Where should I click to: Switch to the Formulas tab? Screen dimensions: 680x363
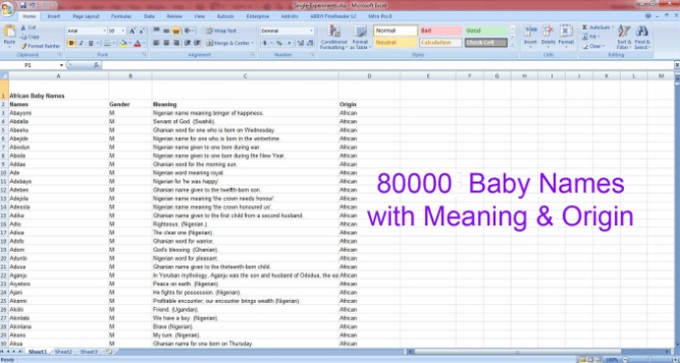click(121, 16)
